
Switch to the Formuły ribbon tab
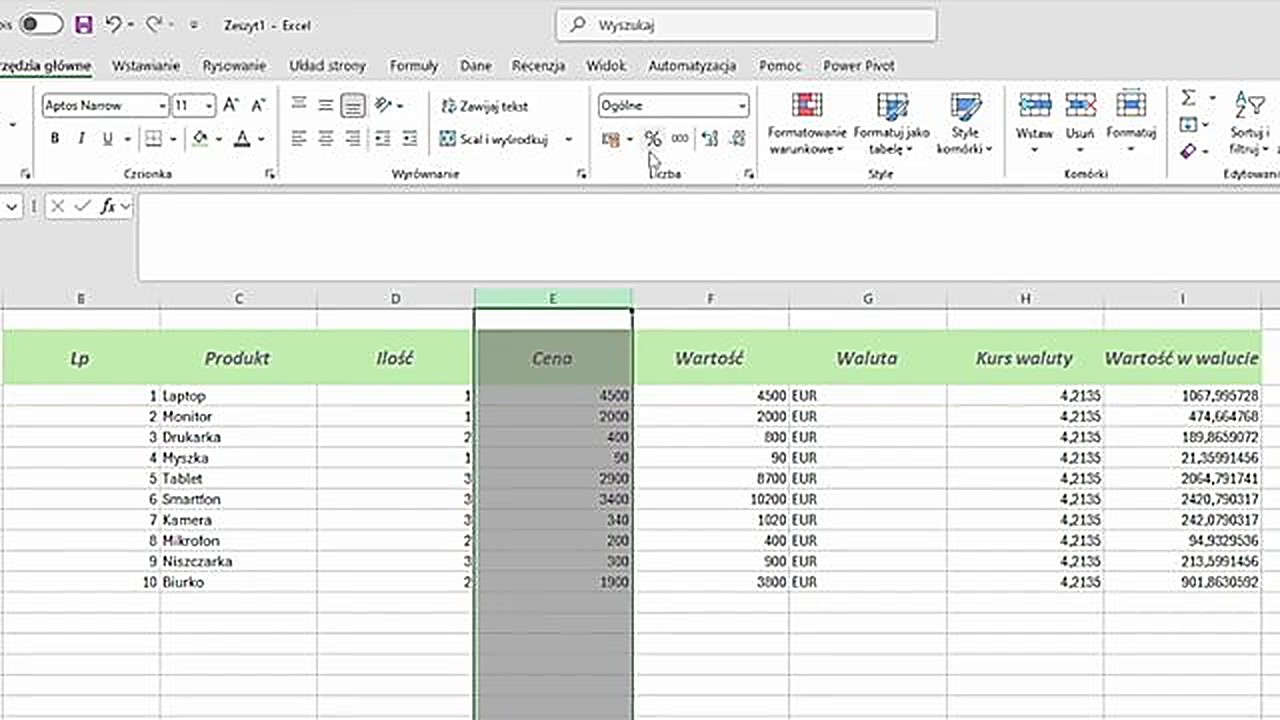click(x=414, y=65)
